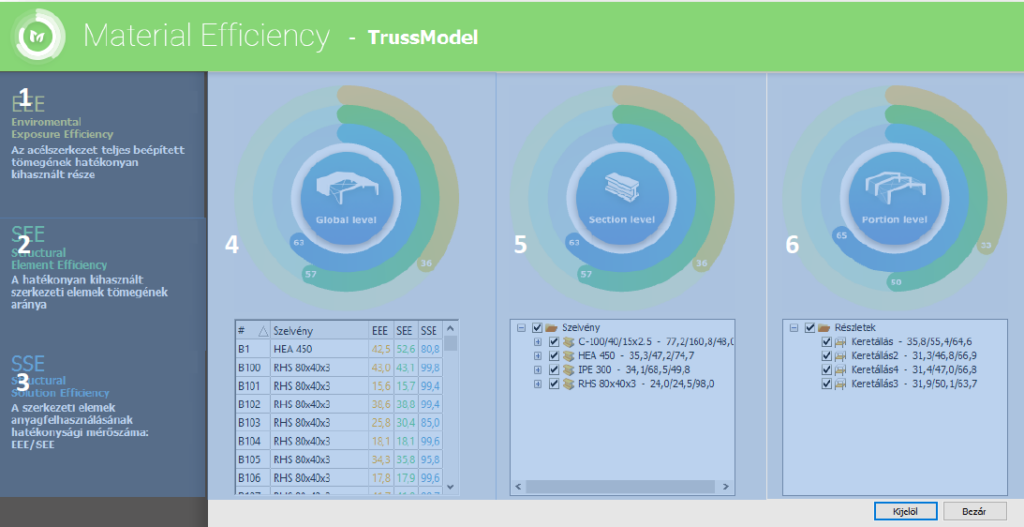1024x527 pixels.
Task: Click the Bezár button
Action: (x=974, y=511)
